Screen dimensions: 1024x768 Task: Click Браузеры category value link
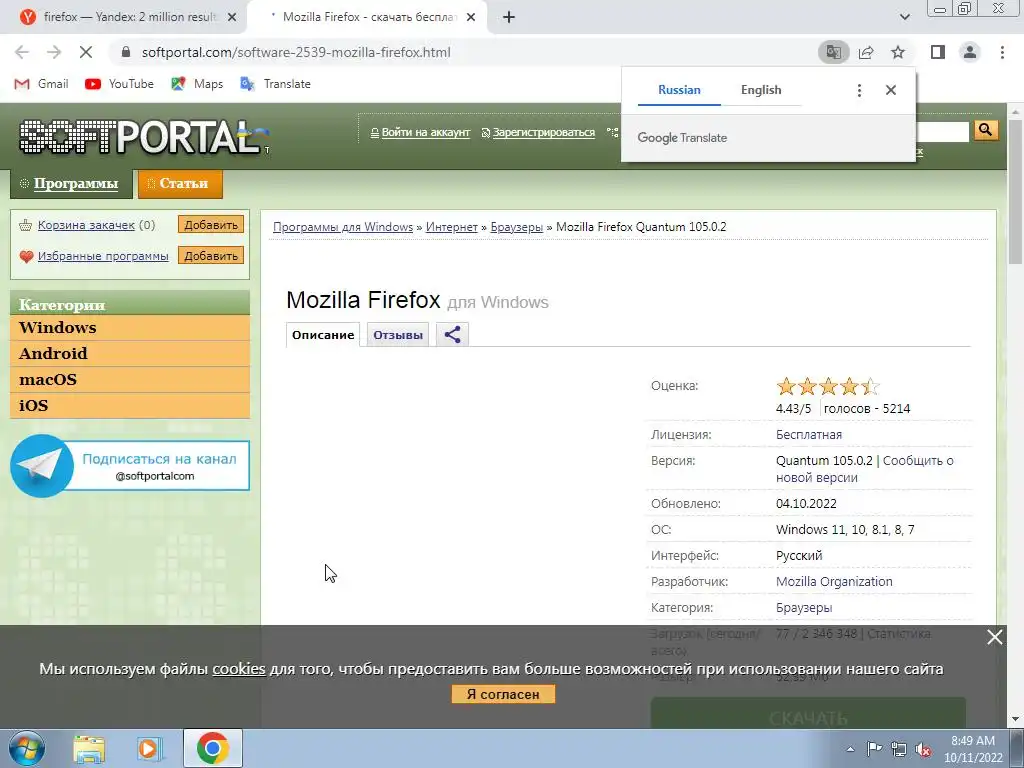pos(804,607)
